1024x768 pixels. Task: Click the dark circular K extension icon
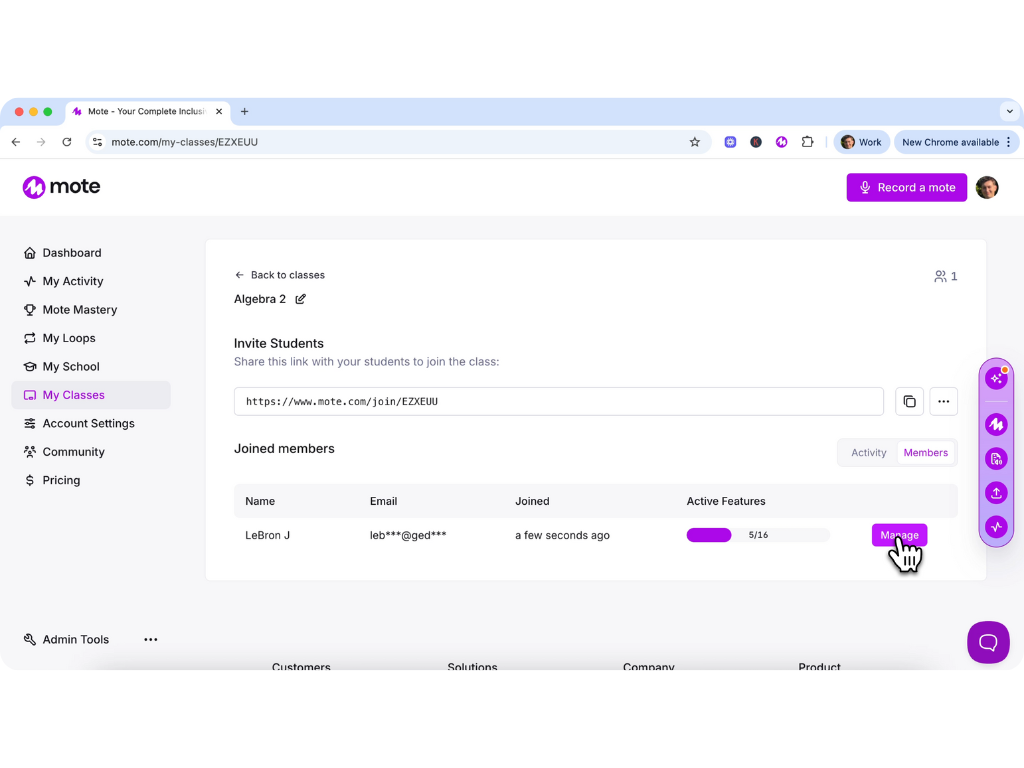pos(756,142)
